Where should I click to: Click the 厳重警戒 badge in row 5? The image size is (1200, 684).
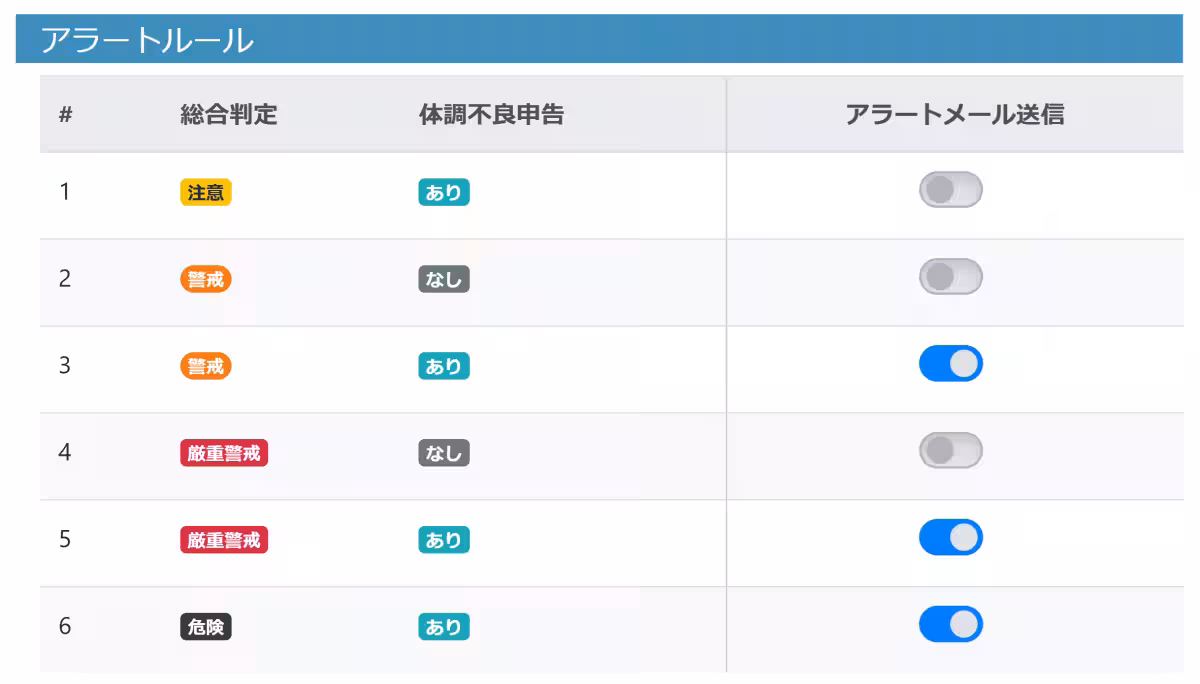click(x=223, y=540)
